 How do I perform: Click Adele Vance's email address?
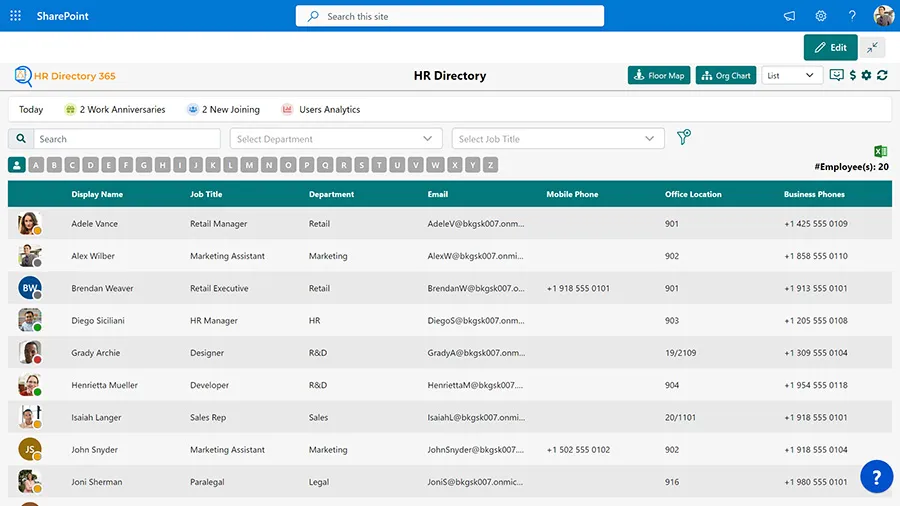coord(476,224)
